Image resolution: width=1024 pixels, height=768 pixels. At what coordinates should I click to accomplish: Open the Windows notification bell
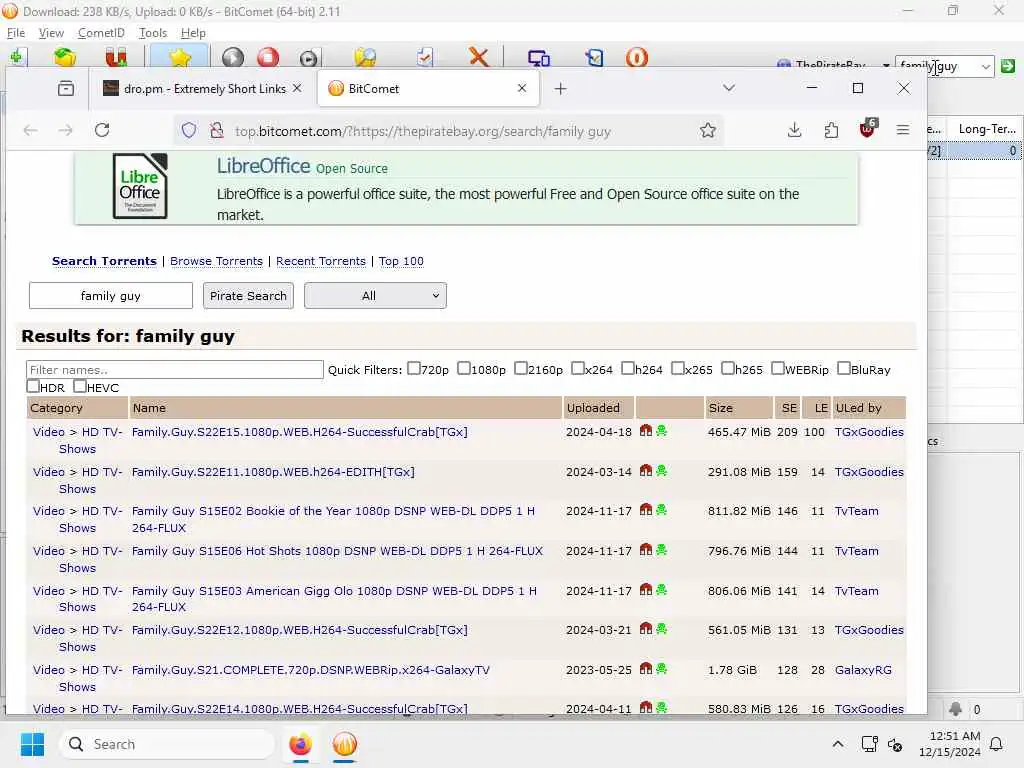pyautogui.click(x=996, y=744)
